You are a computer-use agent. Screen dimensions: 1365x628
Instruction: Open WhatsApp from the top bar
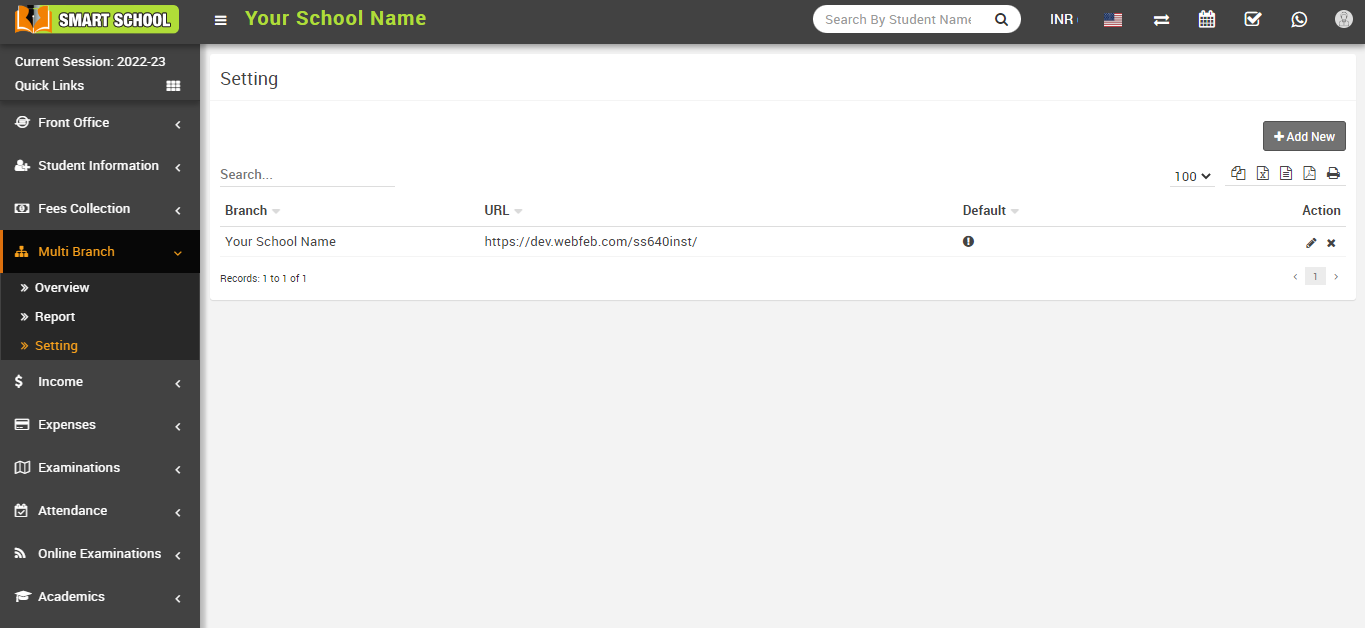tap(1299, 20)
